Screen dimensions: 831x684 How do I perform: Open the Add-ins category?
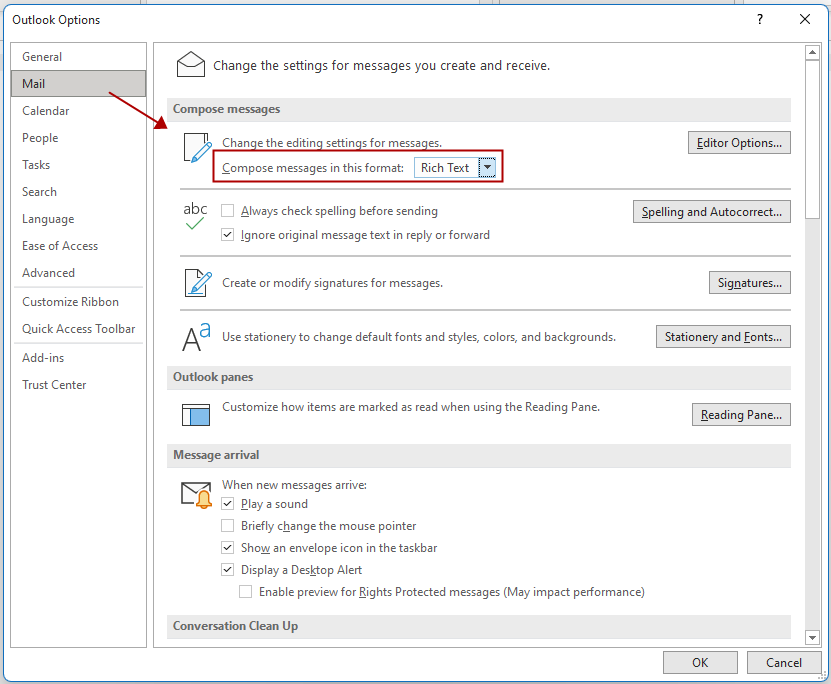coord(78,358)
